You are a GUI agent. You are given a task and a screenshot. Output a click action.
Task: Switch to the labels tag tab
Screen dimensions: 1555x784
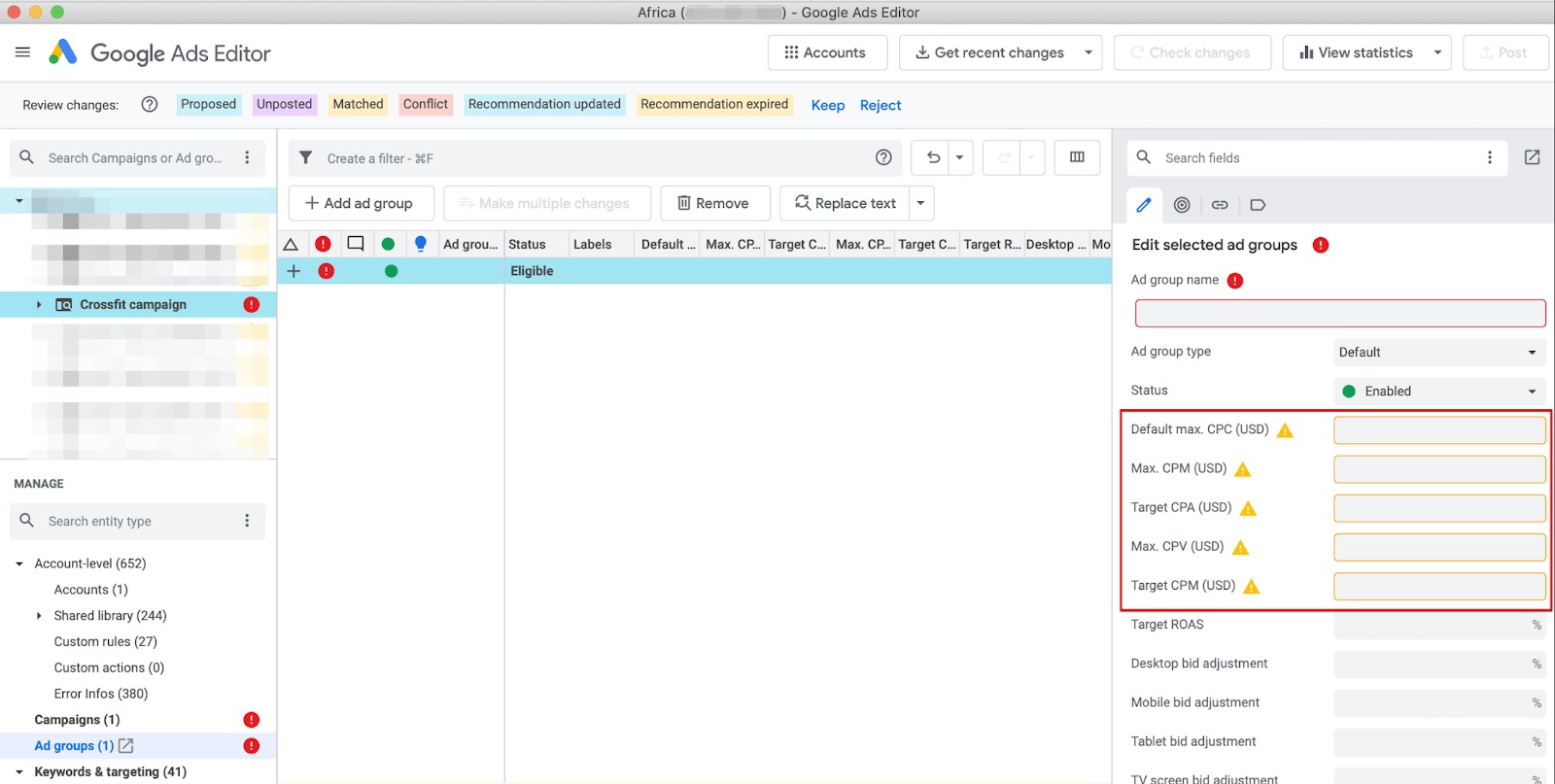click(x=1258, y=205)
